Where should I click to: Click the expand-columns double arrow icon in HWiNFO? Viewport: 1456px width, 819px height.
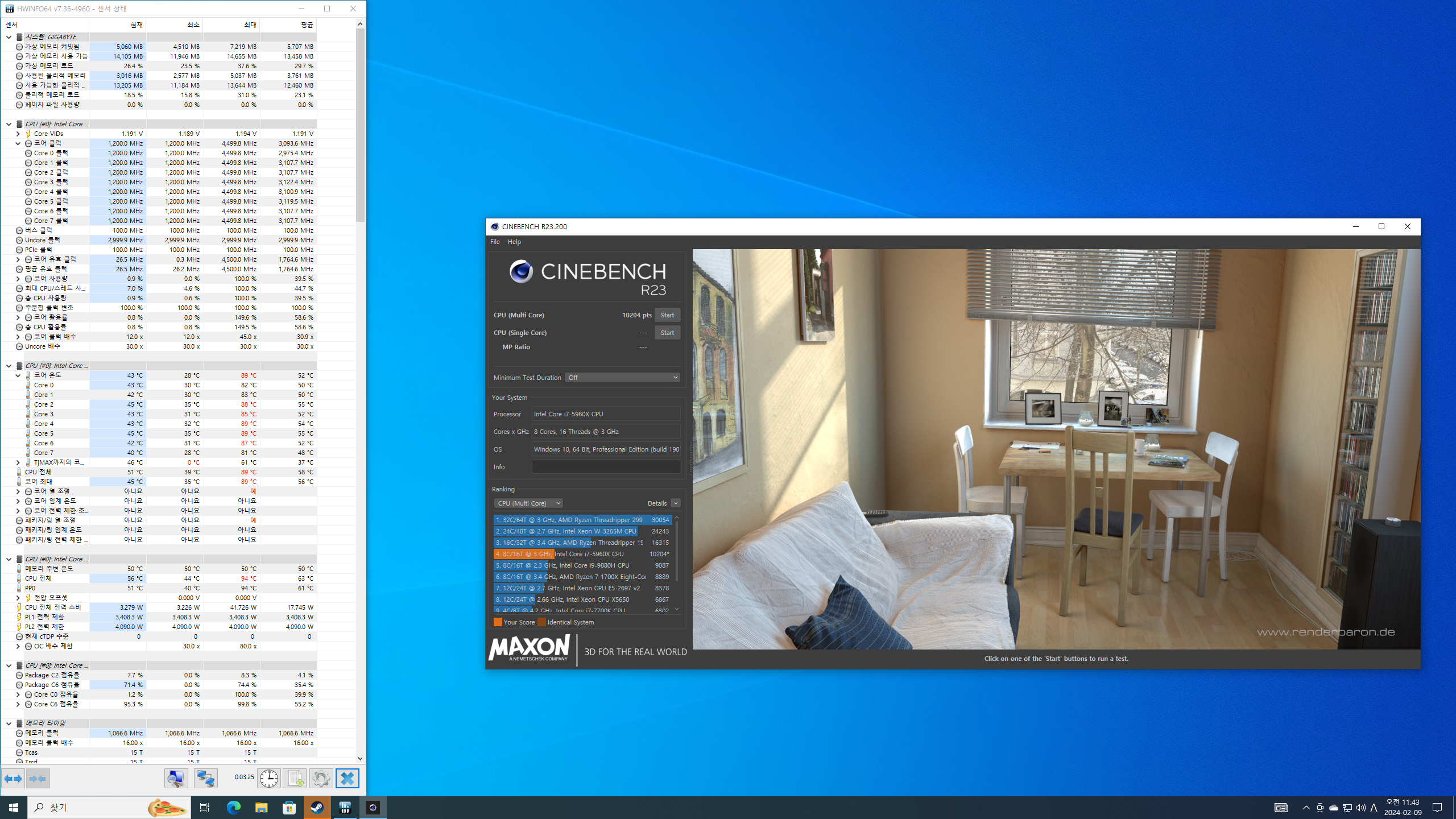(13, 779)
